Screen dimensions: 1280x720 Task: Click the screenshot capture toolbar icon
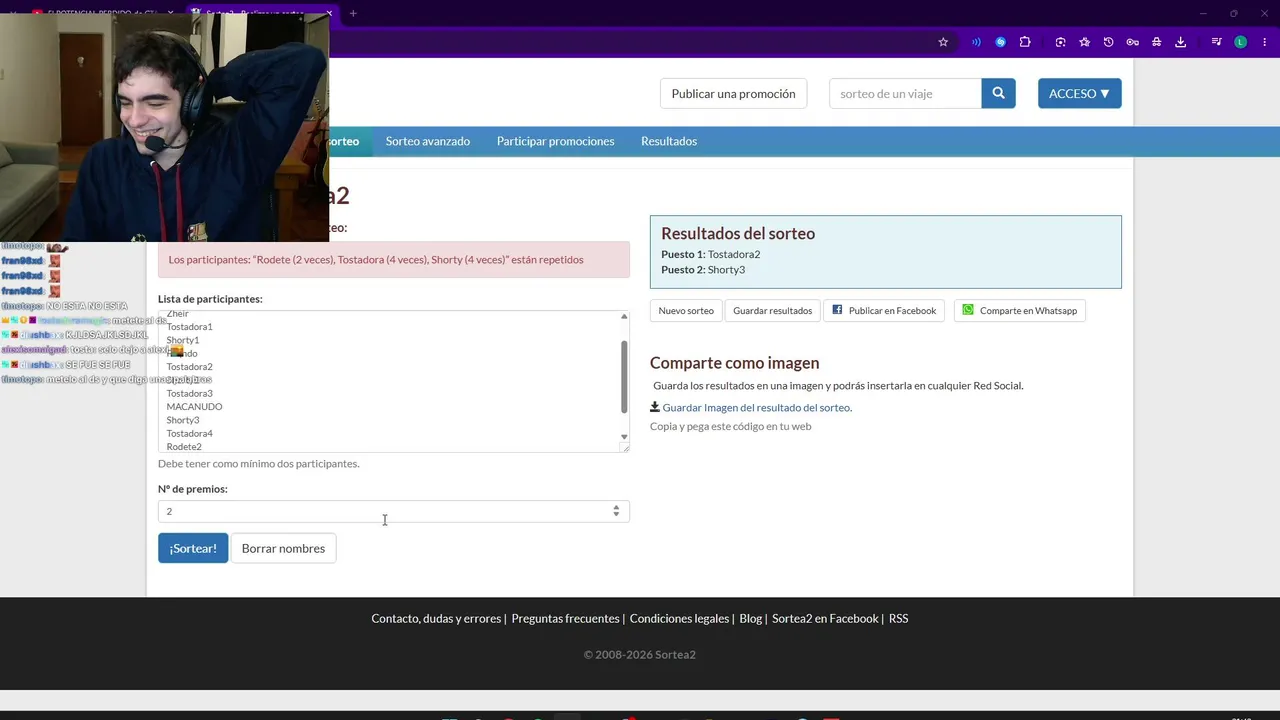tap(1060, 42)
